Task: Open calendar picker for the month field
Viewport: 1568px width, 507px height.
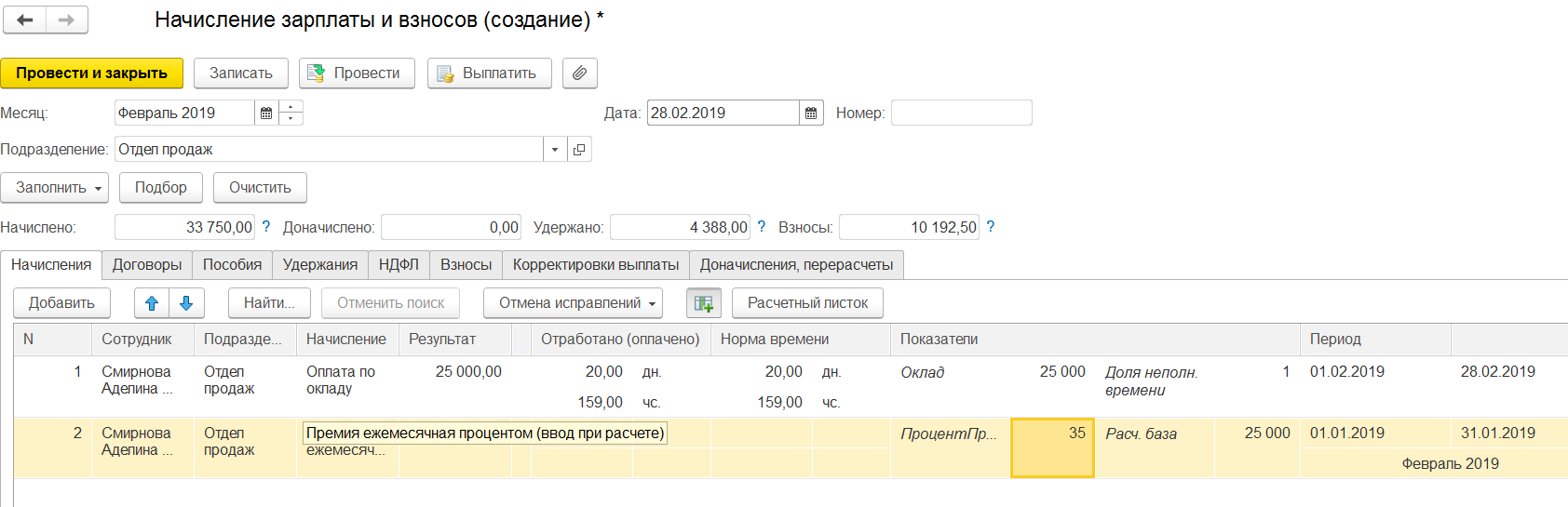Action: pos(266,113)
